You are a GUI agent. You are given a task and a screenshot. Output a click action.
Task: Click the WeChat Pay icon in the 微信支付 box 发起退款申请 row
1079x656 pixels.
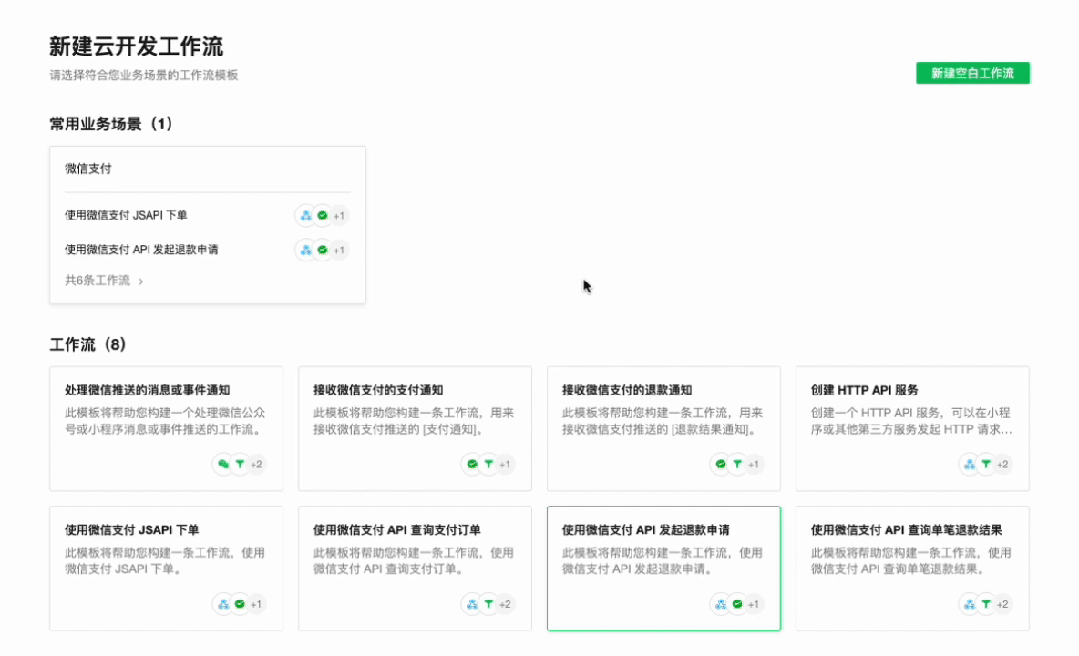pos(323,250)
